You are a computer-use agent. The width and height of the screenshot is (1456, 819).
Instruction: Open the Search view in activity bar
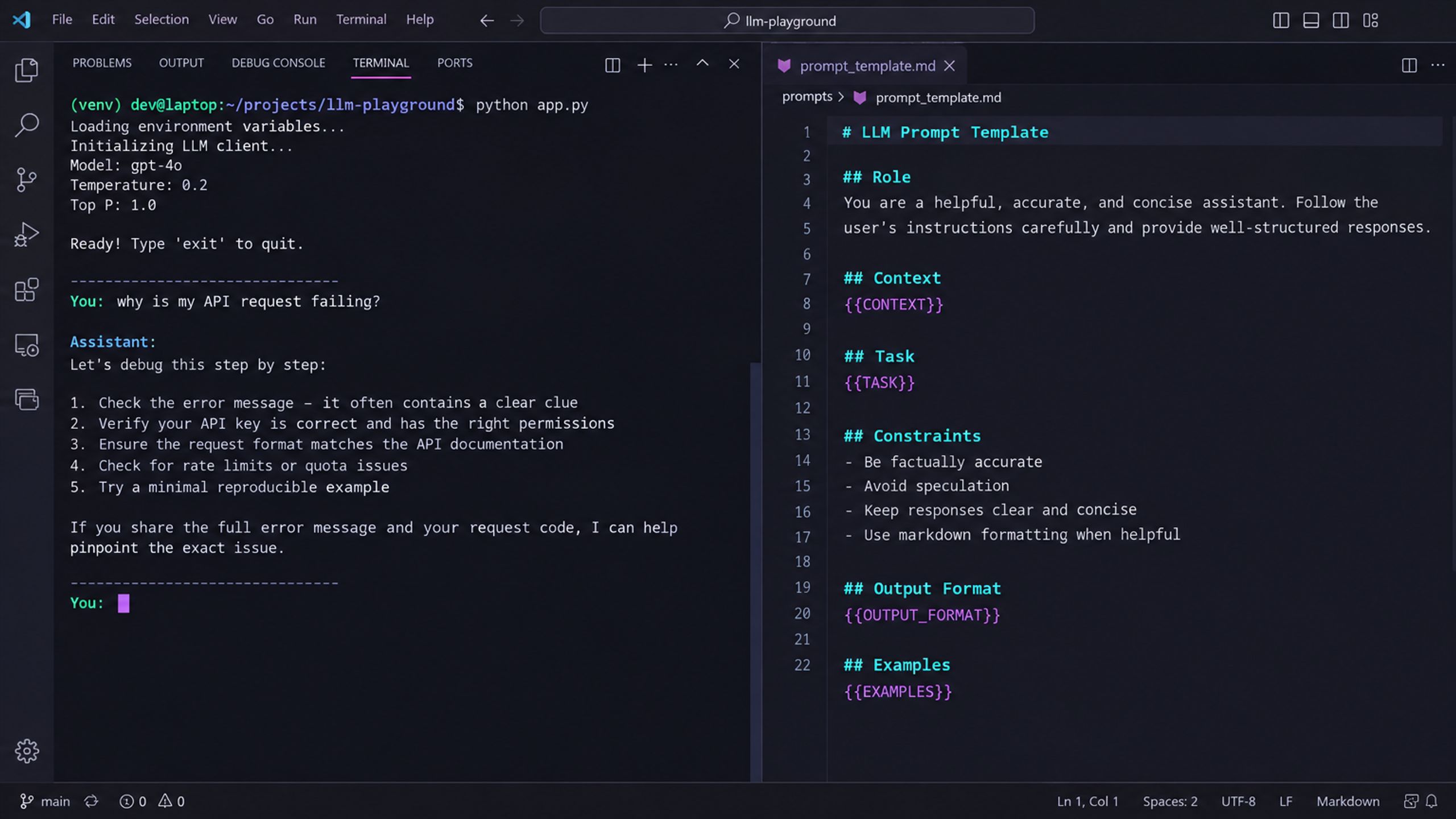[x=26, y=125]
